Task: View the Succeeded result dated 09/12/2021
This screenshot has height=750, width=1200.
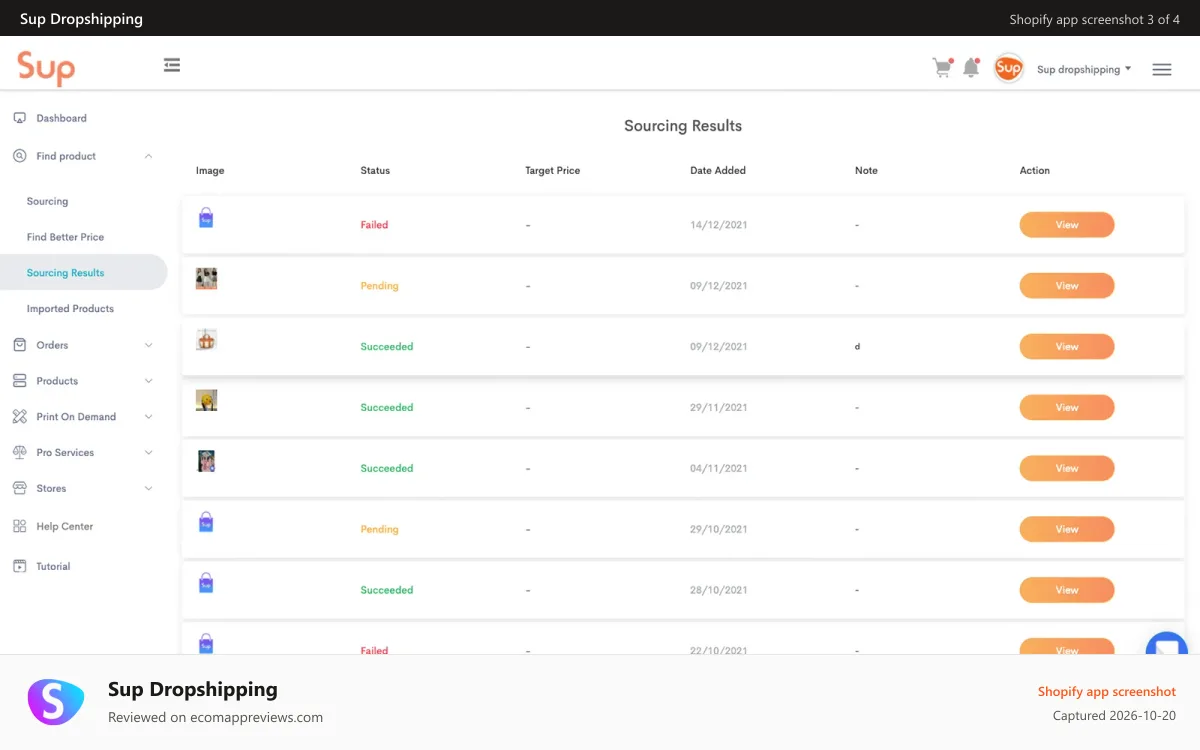Action: point(1067,347)
